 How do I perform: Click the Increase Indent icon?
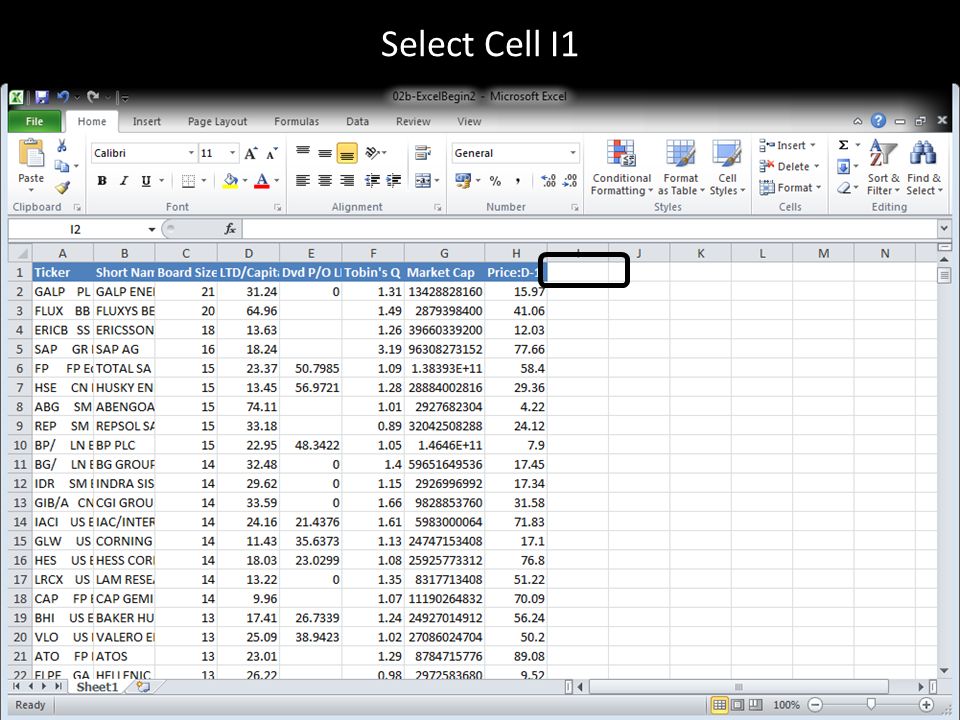click(x=394, y=181)
